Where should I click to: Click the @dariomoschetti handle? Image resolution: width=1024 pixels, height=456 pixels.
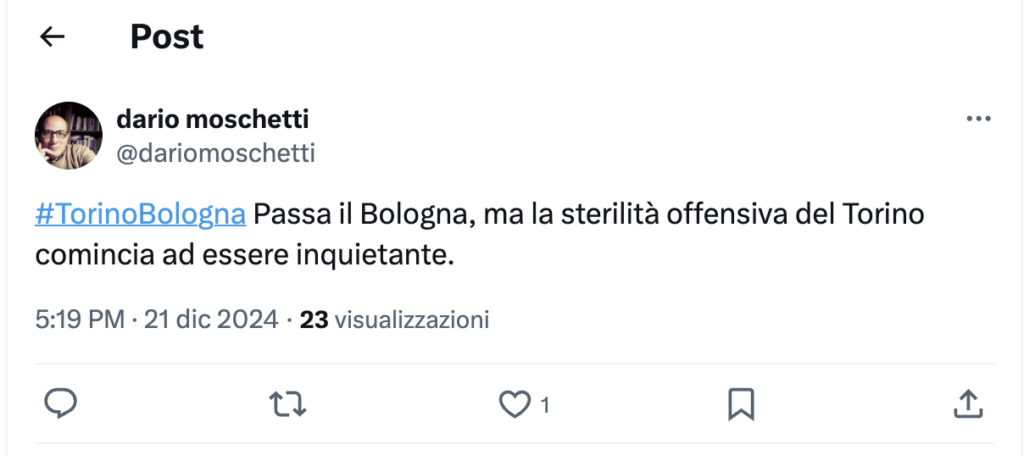[x=216, y=153]
